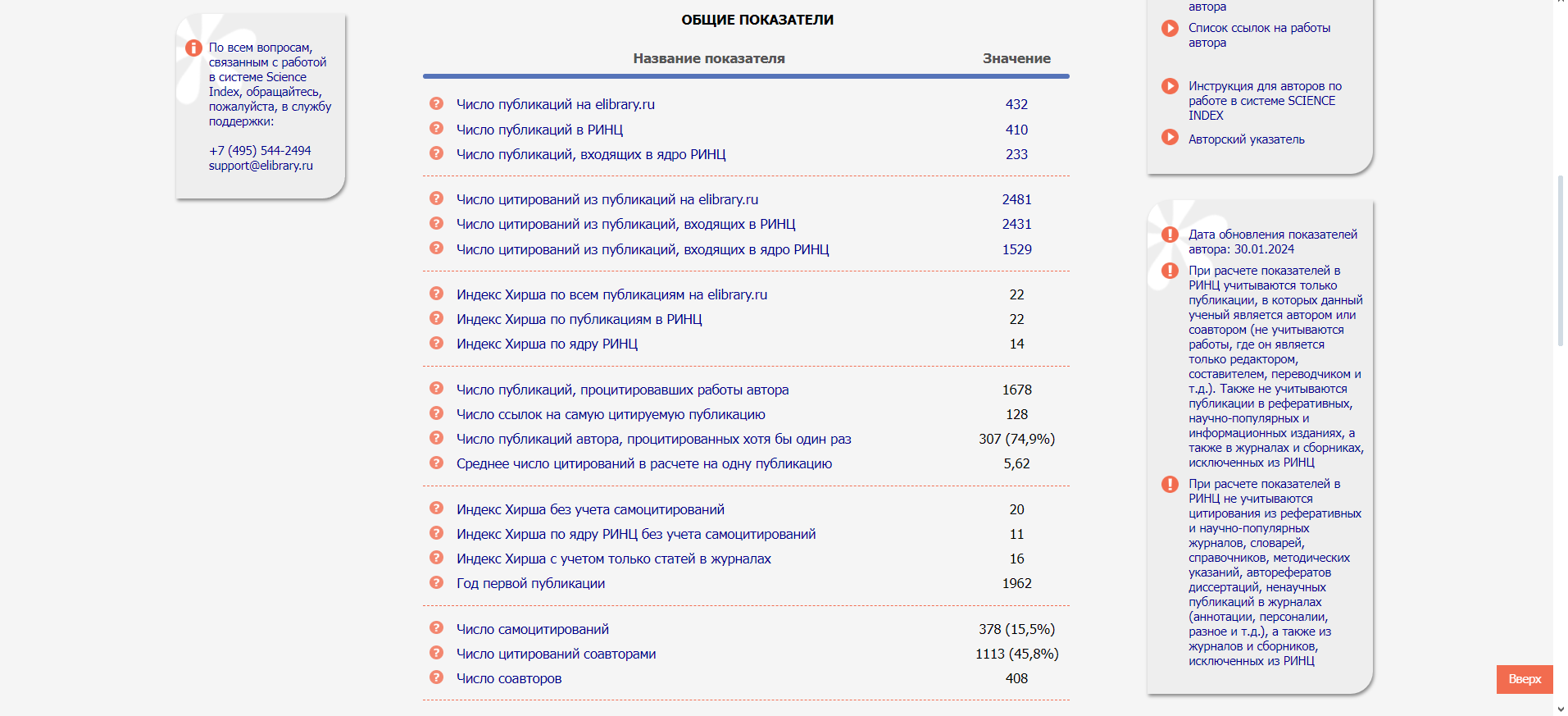Click the phone number +7 (495) 544-2494
The image size is (1568, 716).
point(260,151)
